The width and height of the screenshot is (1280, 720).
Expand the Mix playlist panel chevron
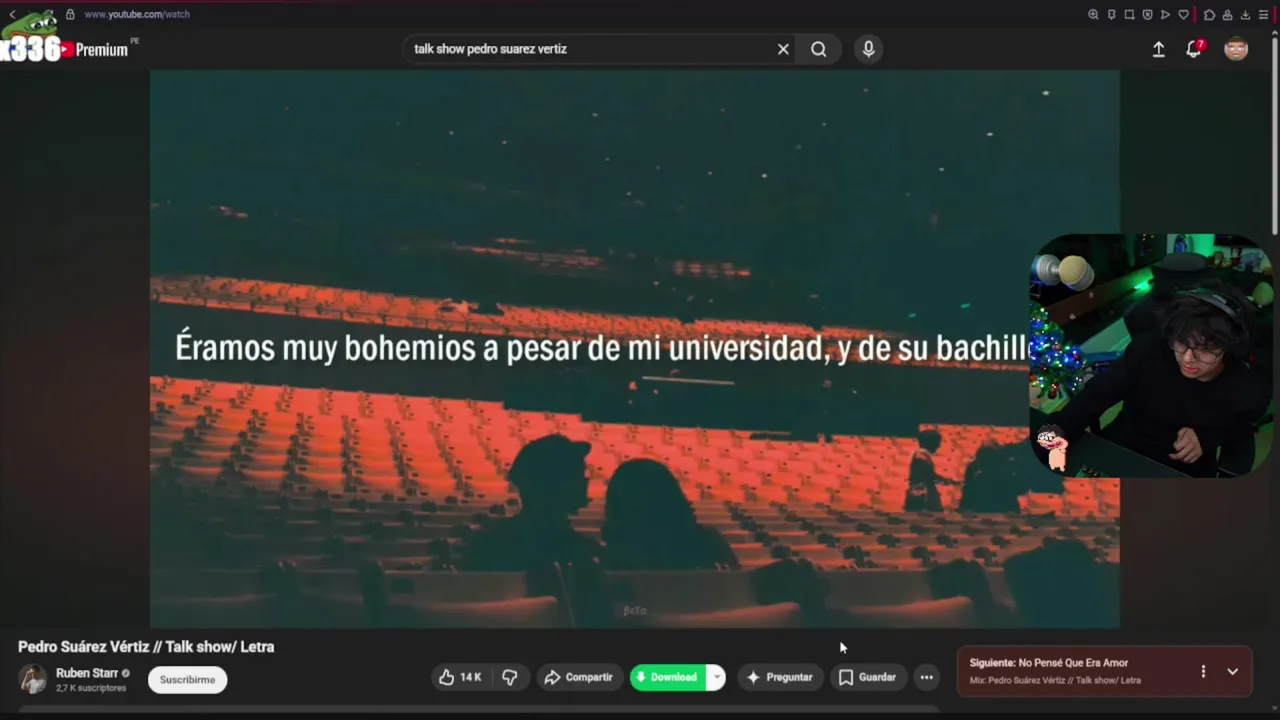[x=1233, y=672]
